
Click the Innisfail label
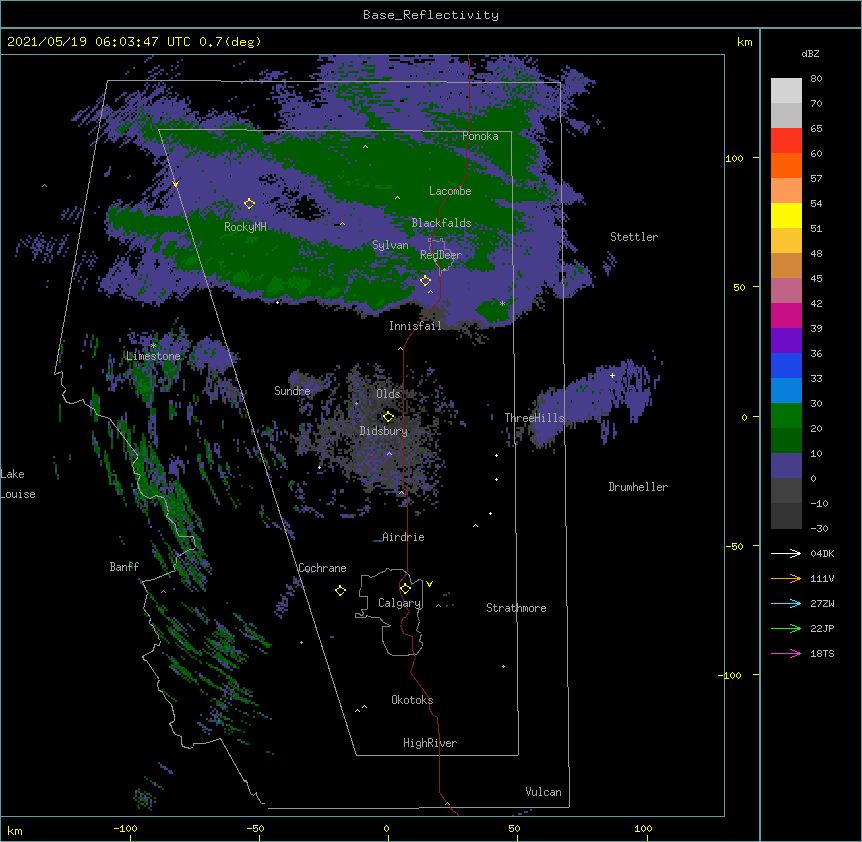(415, 326)
